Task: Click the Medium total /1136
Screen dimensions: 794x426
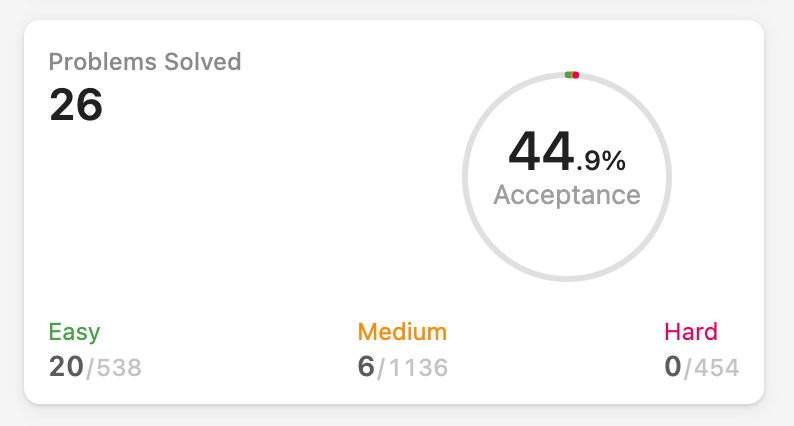Action: pos(413,368)
